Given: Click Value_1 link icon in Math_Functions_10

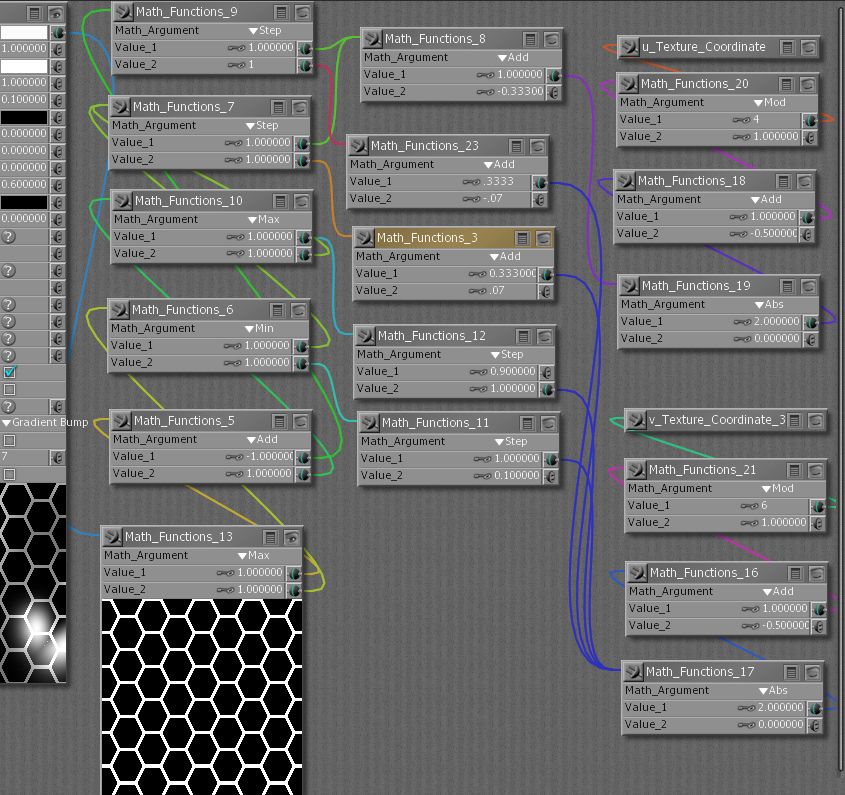Looking at the screenshot, I should pyautogui.click(x=235, y=237).
